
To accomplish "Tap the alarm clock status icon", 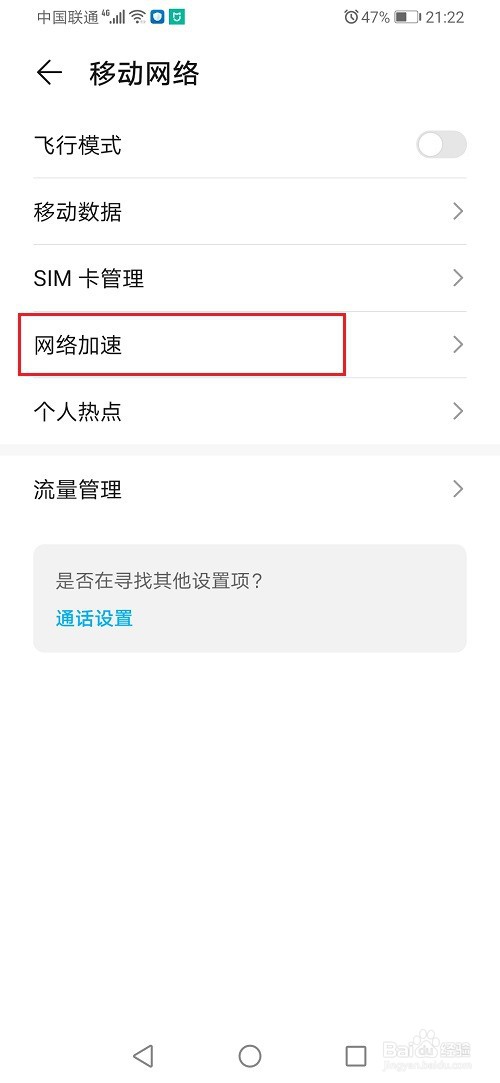I will pos(351,17).
